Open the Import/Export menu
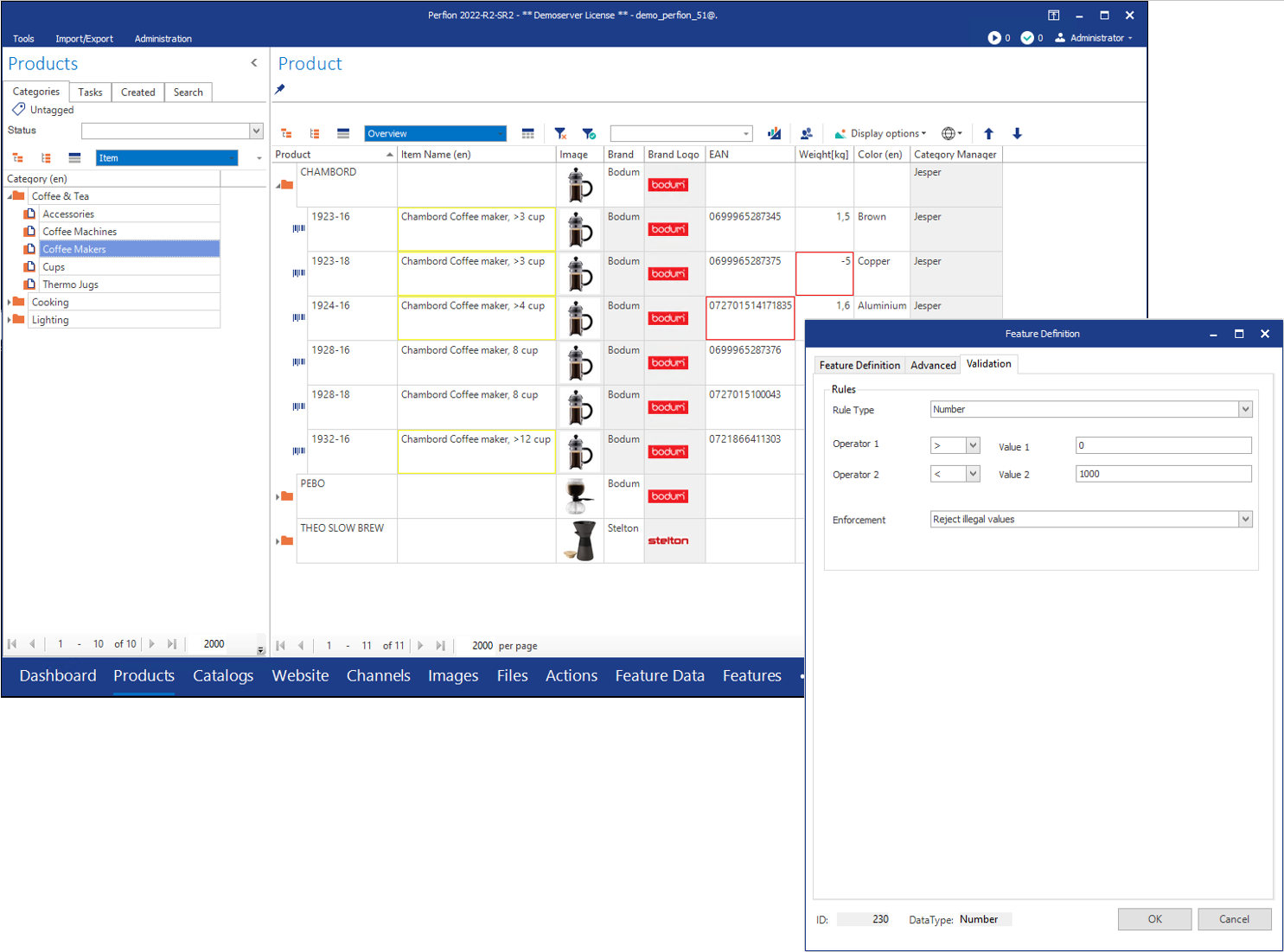 [84, 38]
